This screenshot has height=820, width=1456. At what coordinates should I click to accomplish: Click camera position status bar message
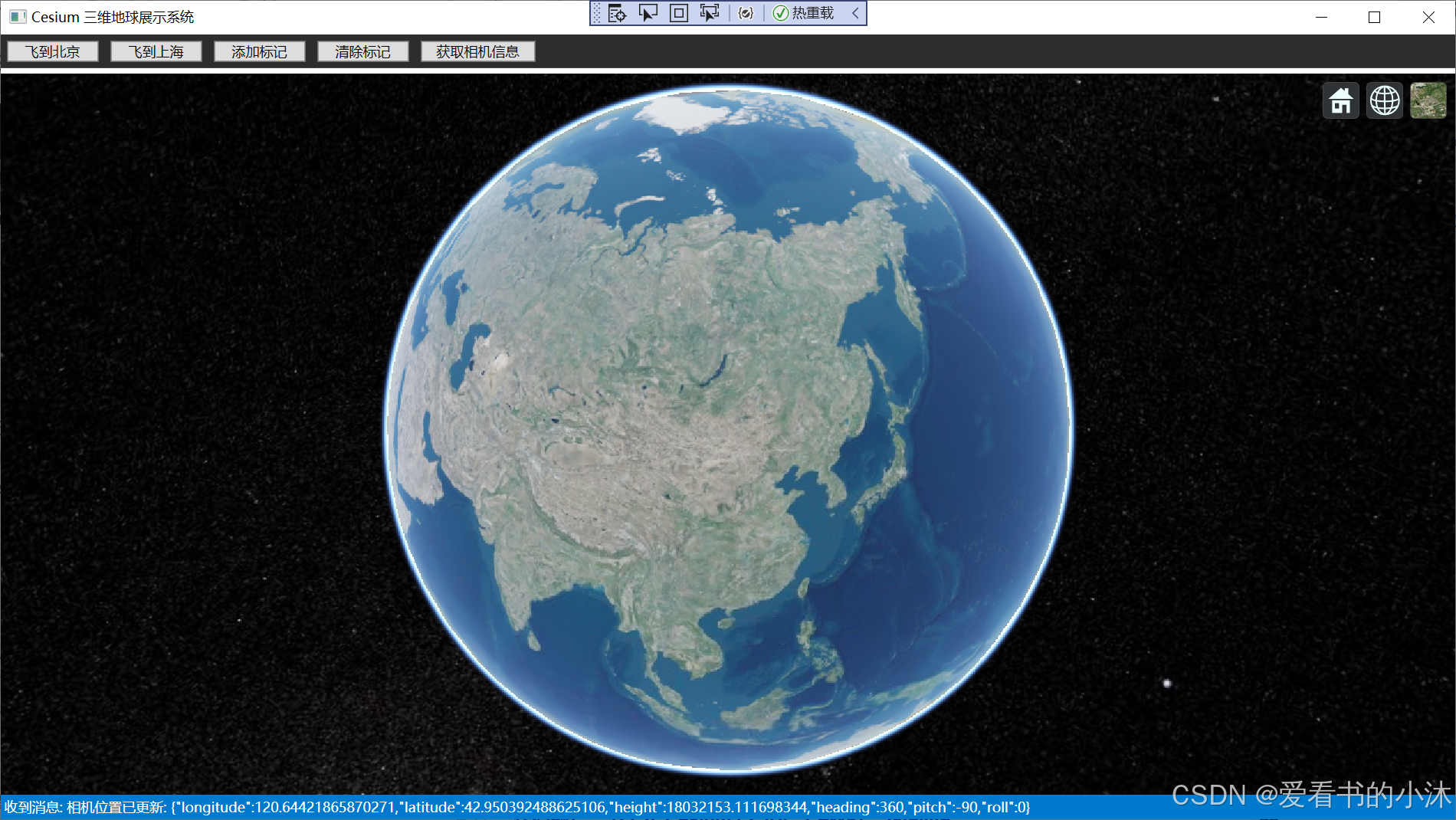coord(517,807)
